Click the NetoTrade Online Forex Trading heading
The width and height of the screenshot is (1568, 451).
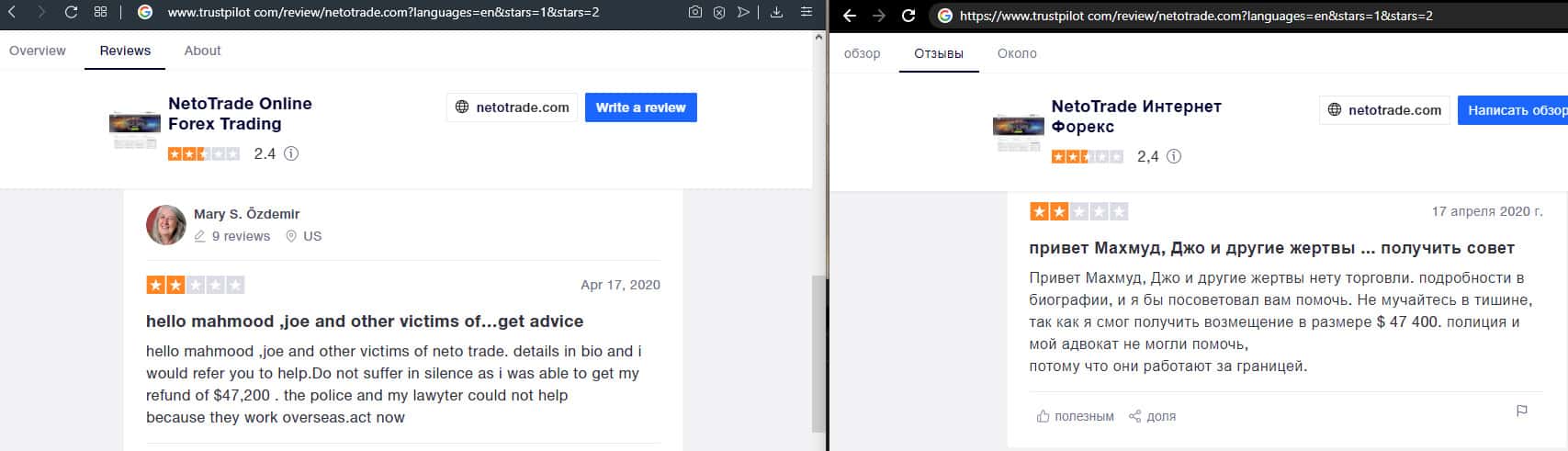(240, 114)
